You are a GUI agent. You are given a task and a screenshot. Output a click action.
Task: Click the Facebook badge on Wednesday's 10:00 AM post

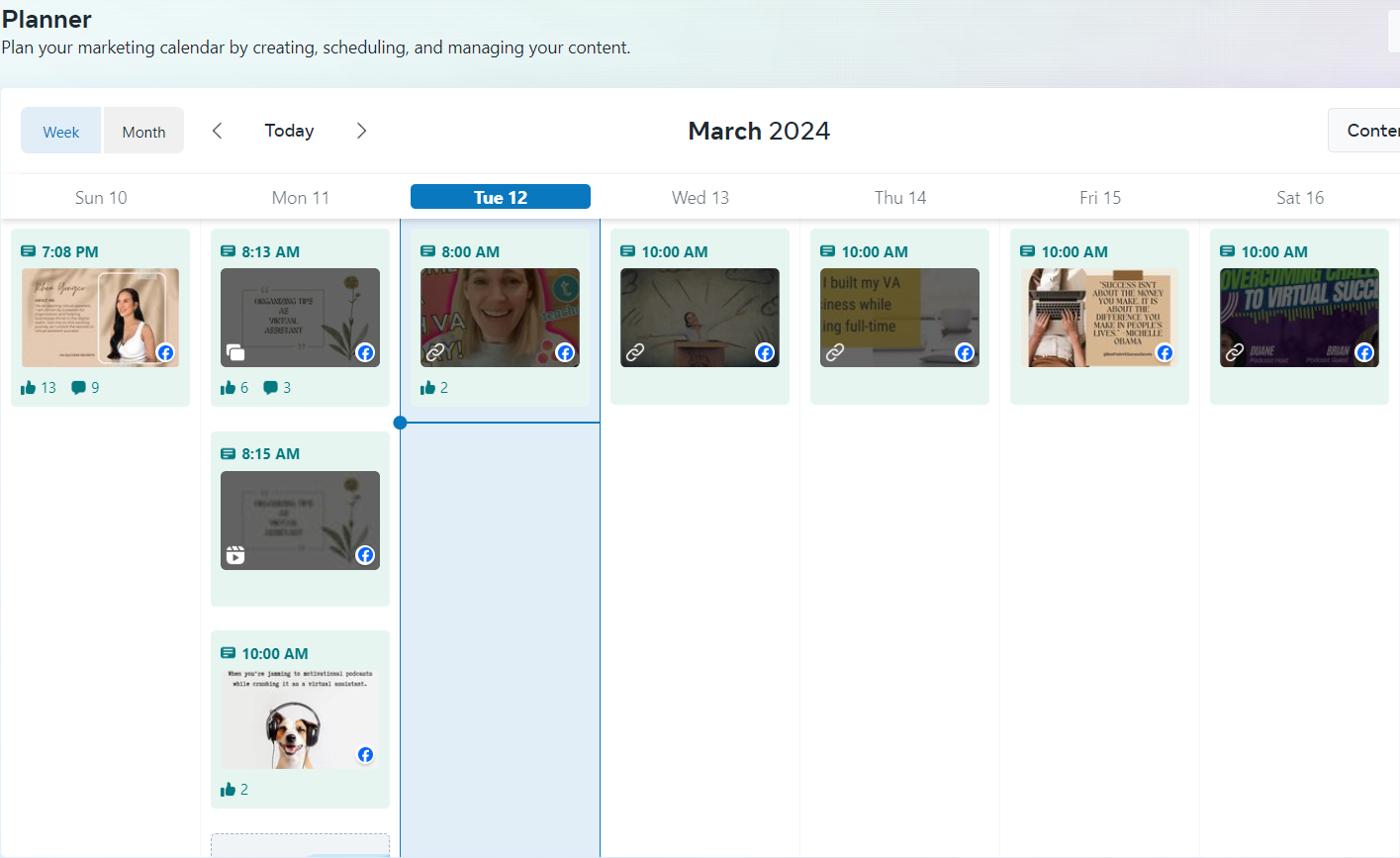click(765, 353)
